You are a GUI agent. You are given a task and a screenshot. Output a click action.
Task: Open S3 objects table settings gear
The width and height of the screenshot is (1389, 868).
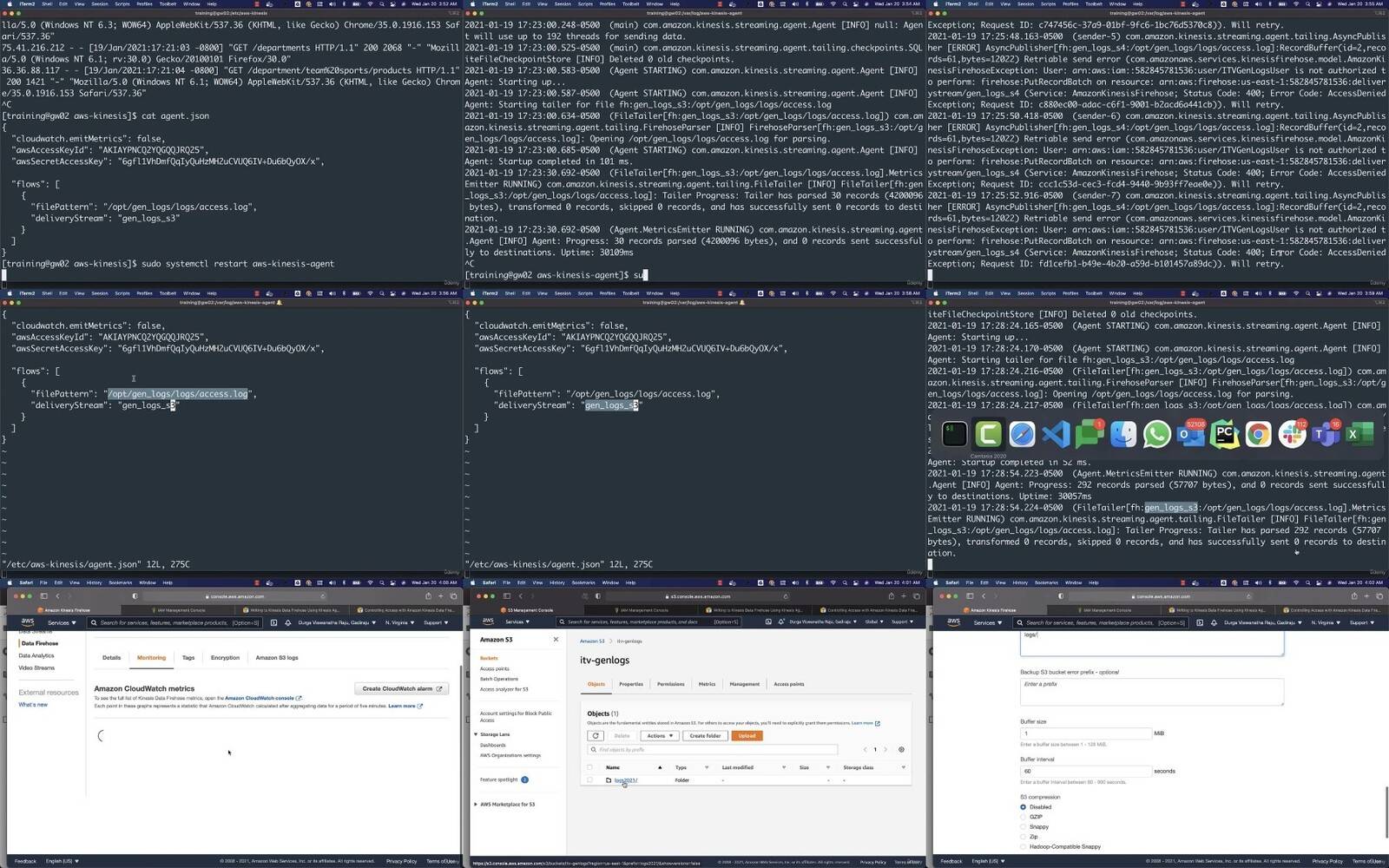point(901,749)
